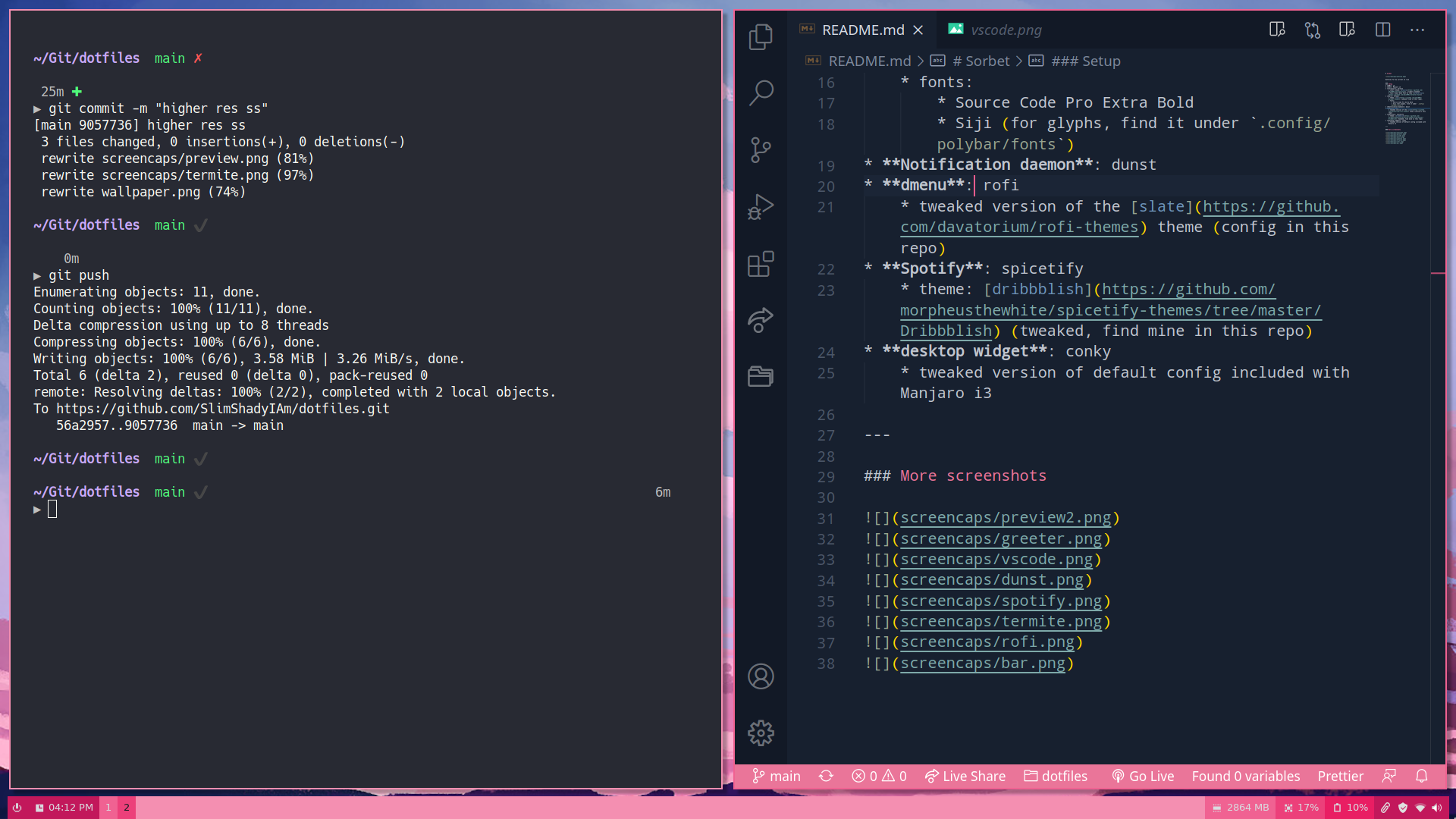The image size is (1456, 819).
Task: Open the Manage gear menu
Action: [761, 733]
